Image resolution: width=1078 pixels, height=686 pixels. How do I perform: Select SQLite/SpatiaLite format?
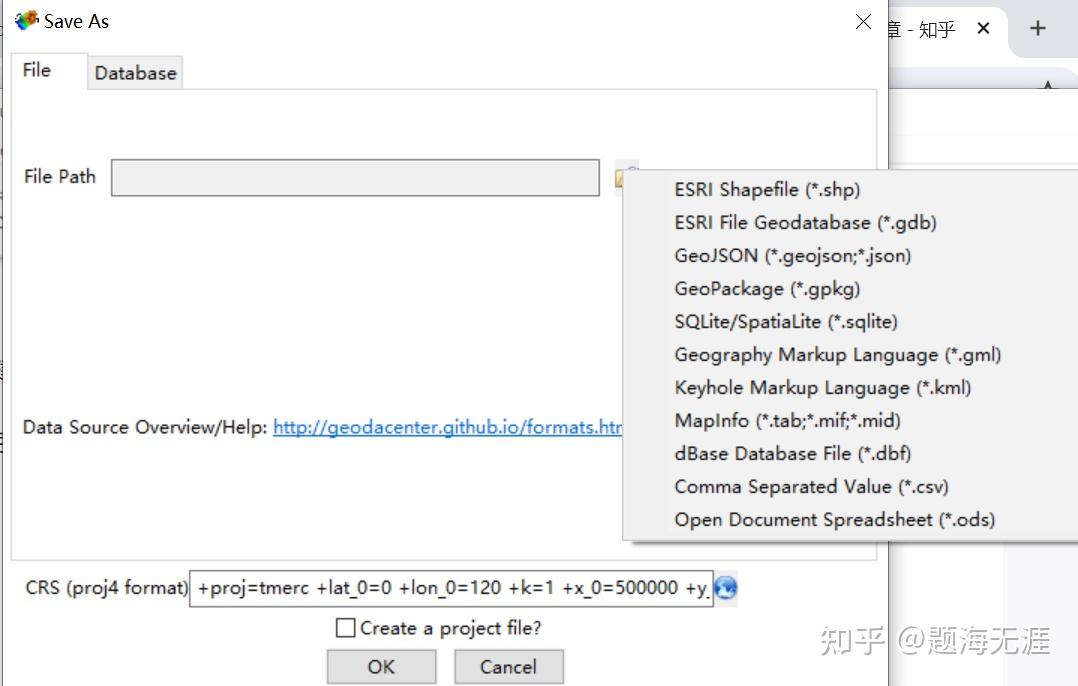[x=785, y=321]
